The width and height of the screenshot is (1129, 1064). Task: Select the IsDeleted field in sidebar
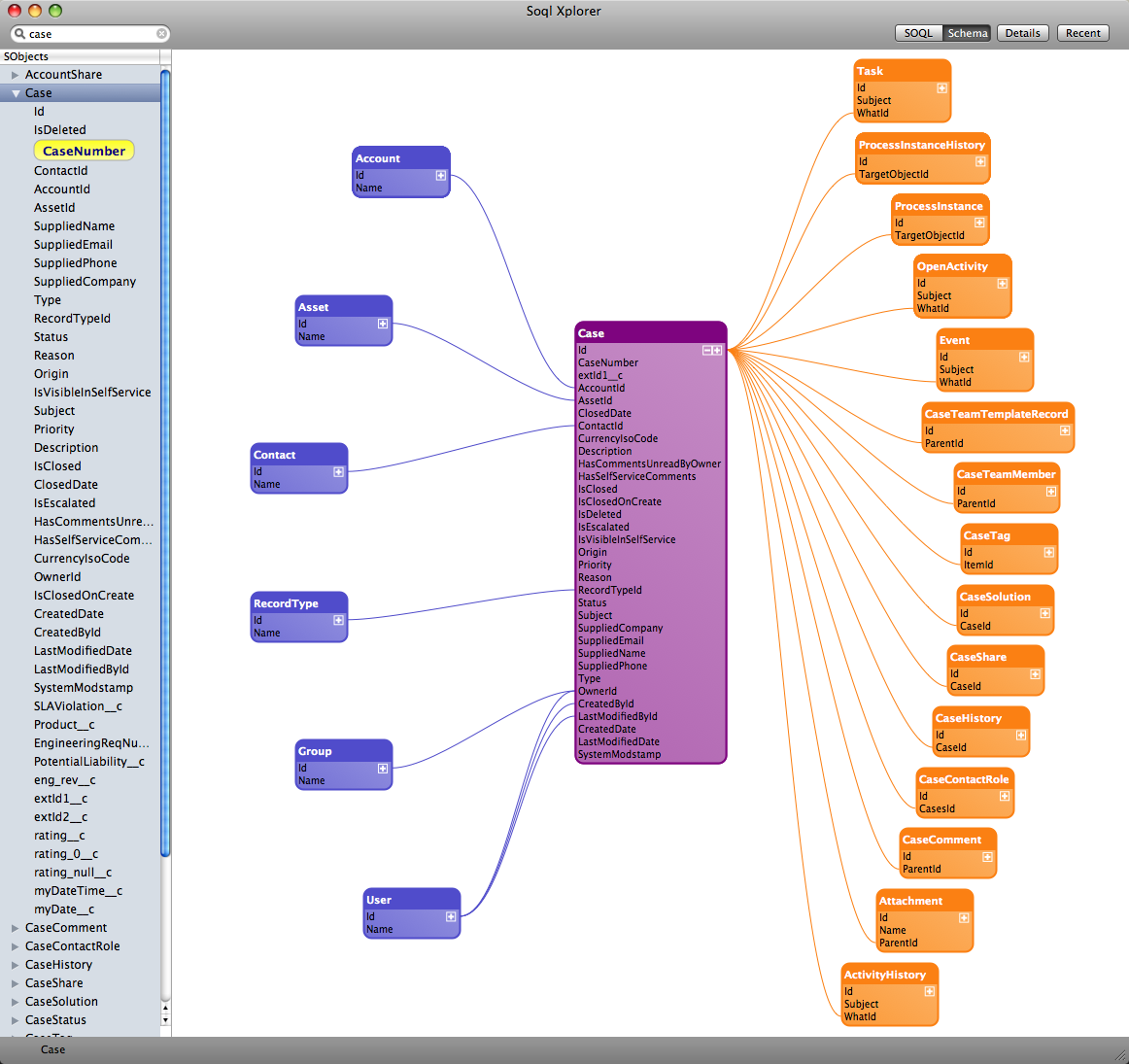[x=60, y=130]
